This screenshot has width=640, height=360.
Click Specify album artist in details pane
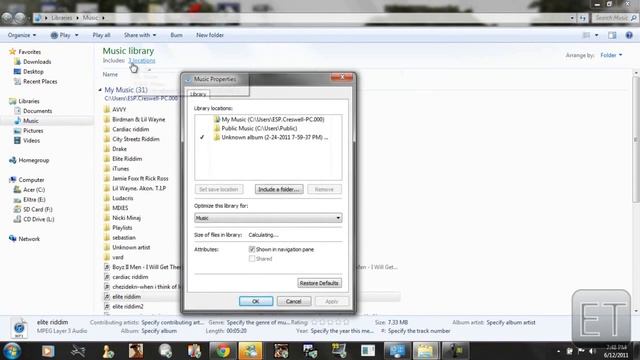[511, 322]
